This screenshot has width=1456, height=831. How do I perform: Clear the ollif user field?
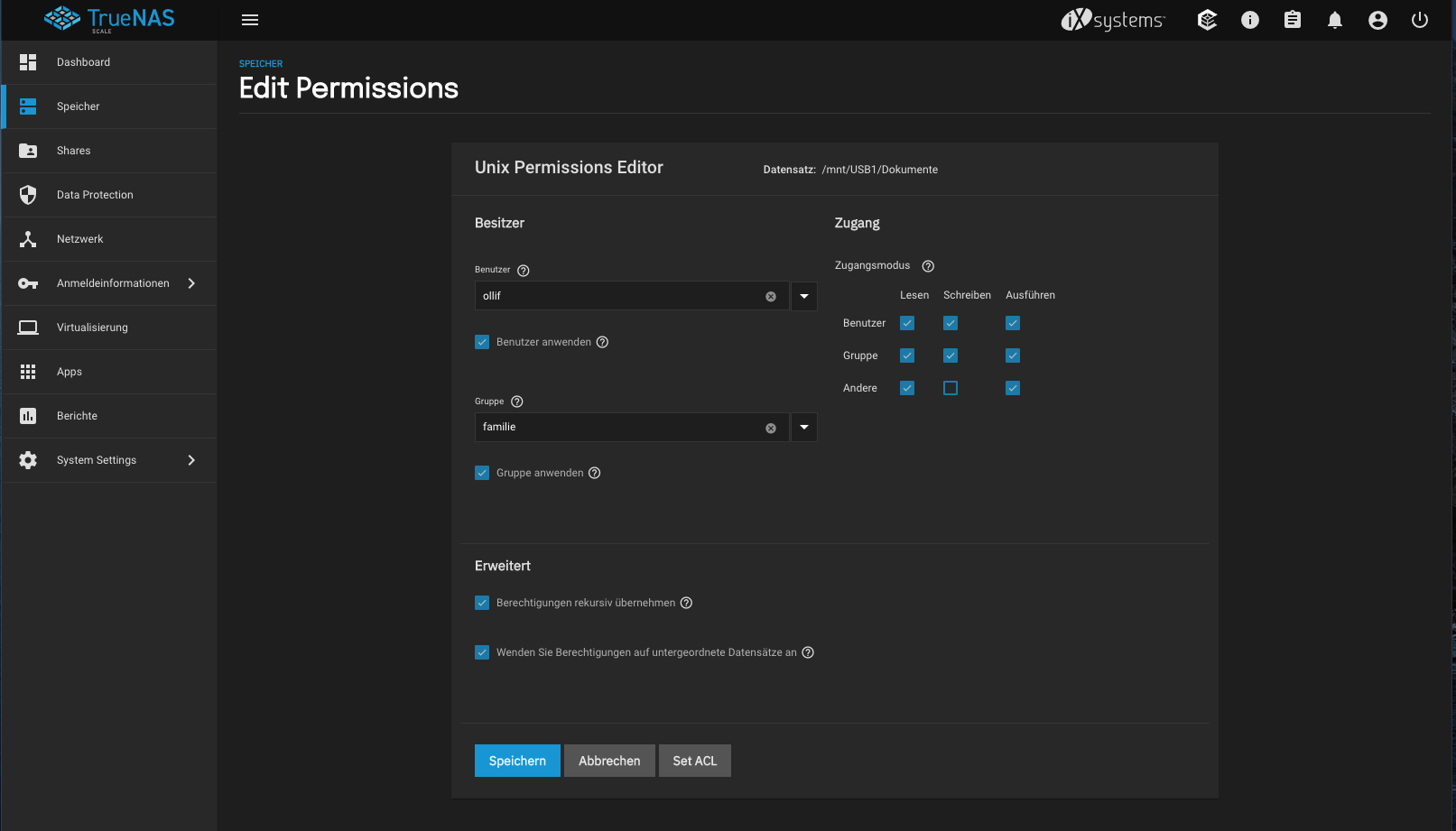click(x=771, y=296)
